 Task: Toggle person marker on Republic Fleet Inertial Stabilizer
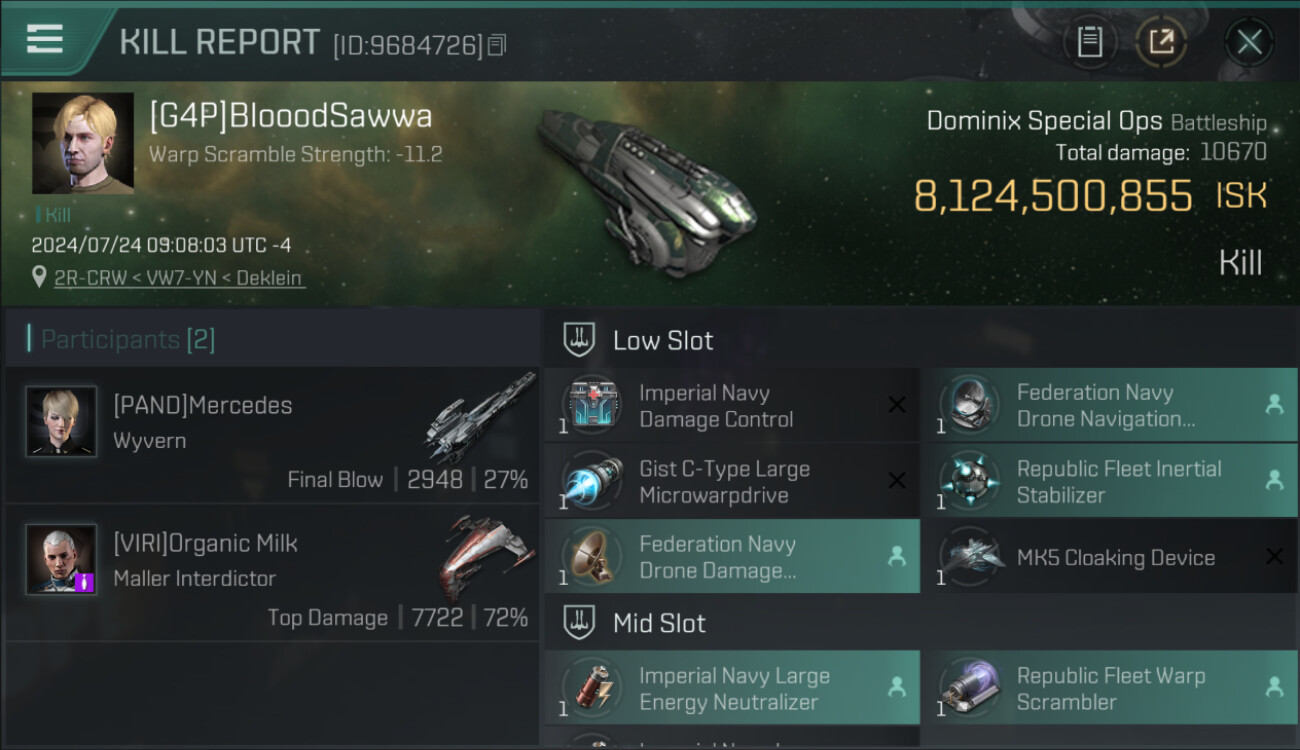coord(1274,481)
